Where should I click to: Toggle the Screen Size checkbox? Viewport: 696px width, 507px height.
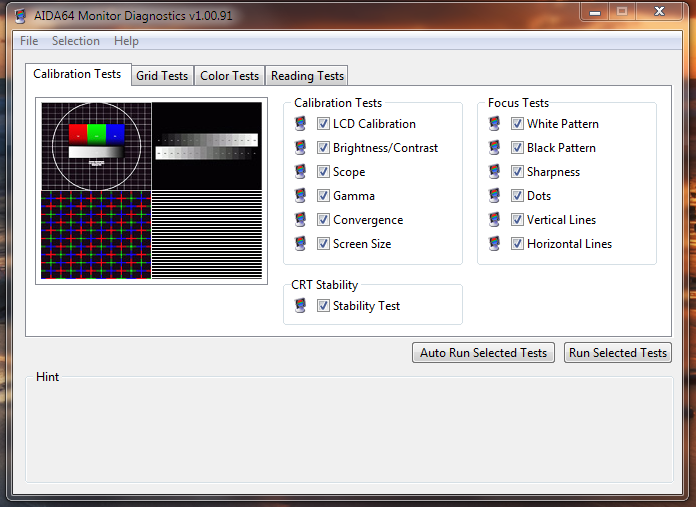pyautogui.click(x=323, y=243)
